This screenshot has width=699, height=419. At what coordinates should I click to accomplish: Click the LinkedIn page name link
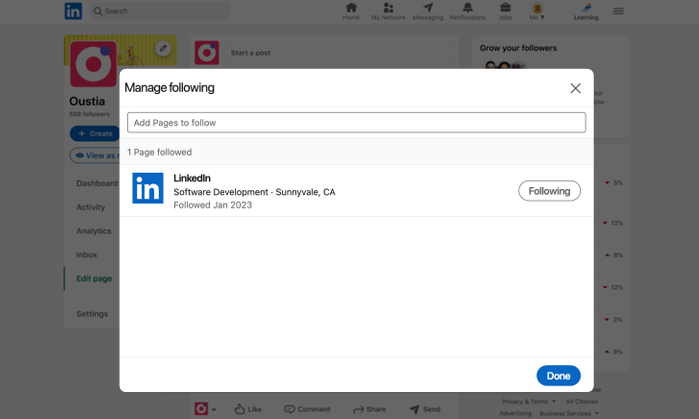tap(192, 178)
